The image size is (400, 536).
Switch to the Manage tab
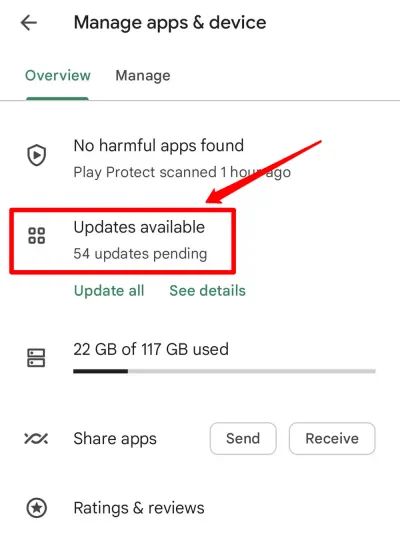143,76
